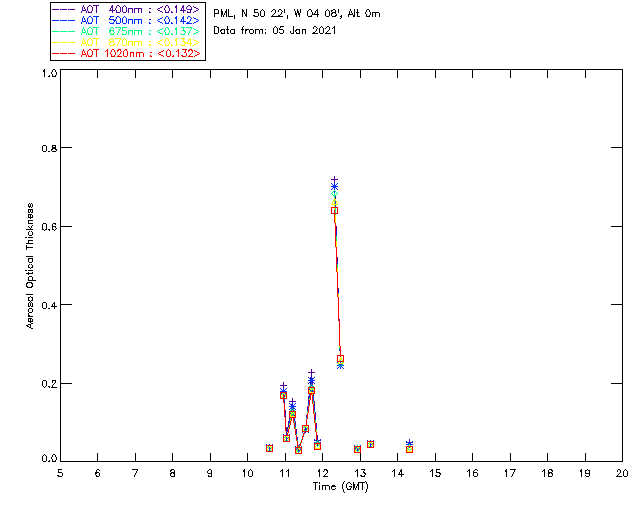Click the AOT 1020nm legend entry
The height and width of the screenshot is (512, 640).
click(x=127, y=53)
